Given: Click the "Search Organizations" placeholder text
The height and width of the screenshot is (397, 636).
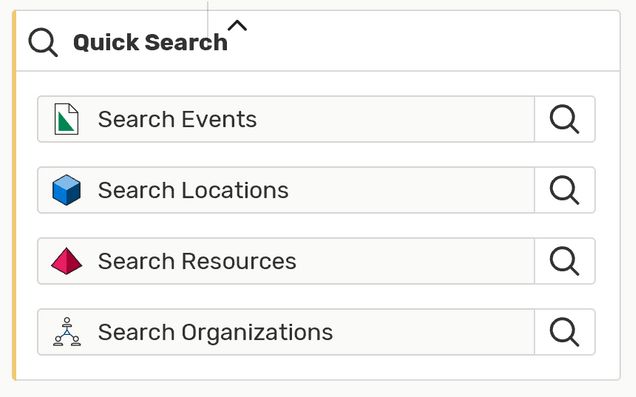Looking at the screenshot, I should pyautogui.click(x=215, y=333).
